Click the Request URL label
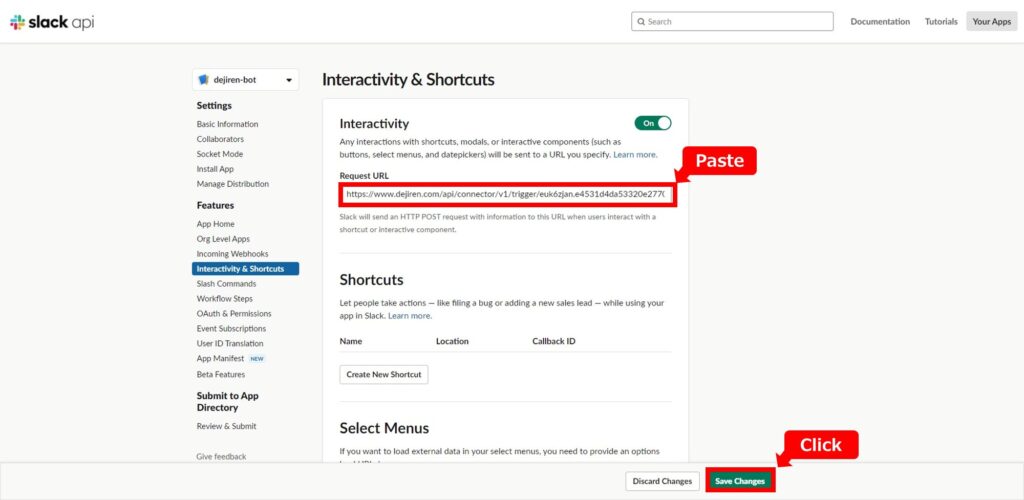Viewport: 1024px width, 500px height. [x=364, y=176]
